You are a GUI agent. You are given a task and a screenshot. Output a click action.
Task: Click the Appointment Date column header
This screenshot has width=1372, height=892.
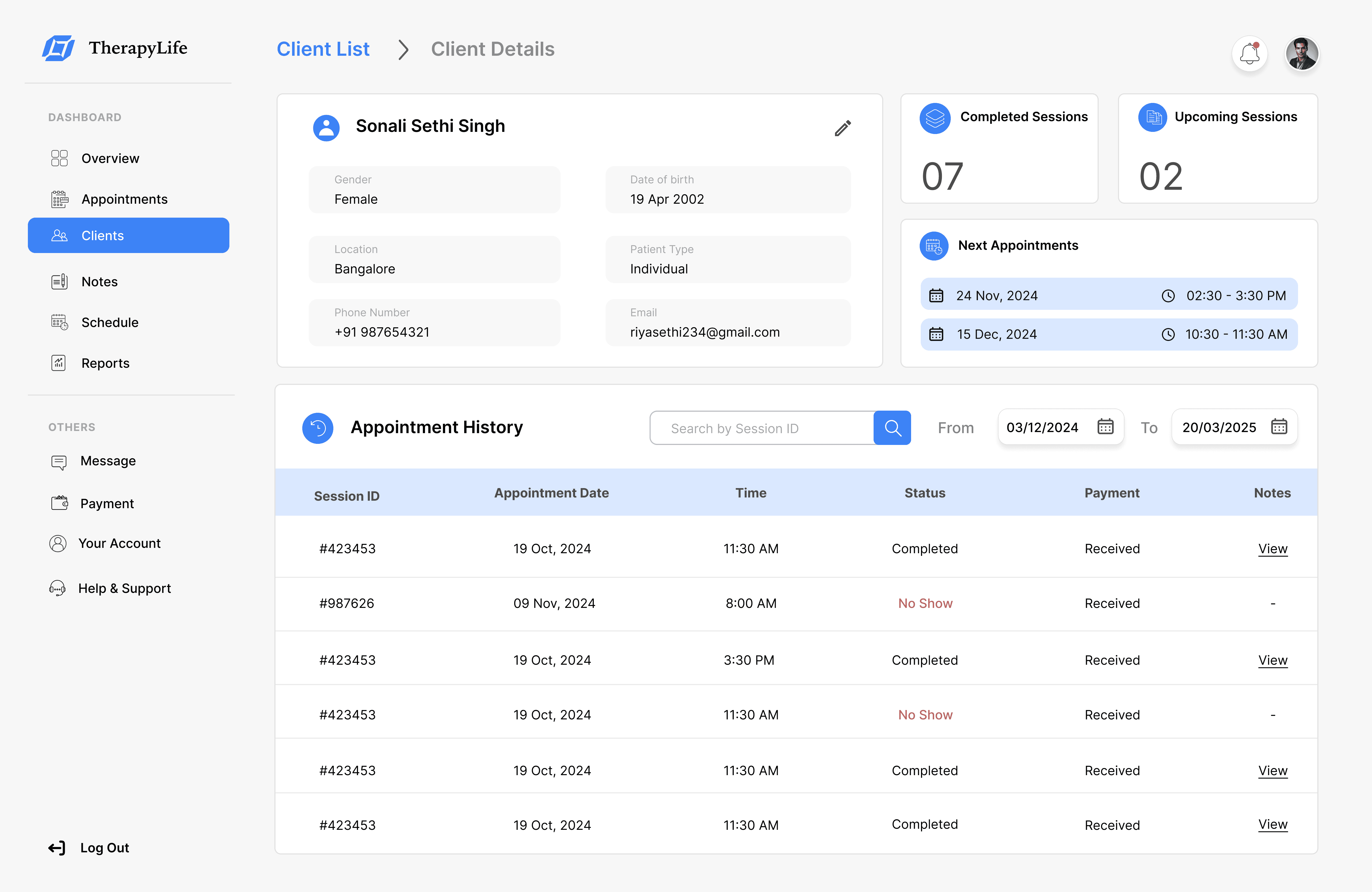[551, 493]
